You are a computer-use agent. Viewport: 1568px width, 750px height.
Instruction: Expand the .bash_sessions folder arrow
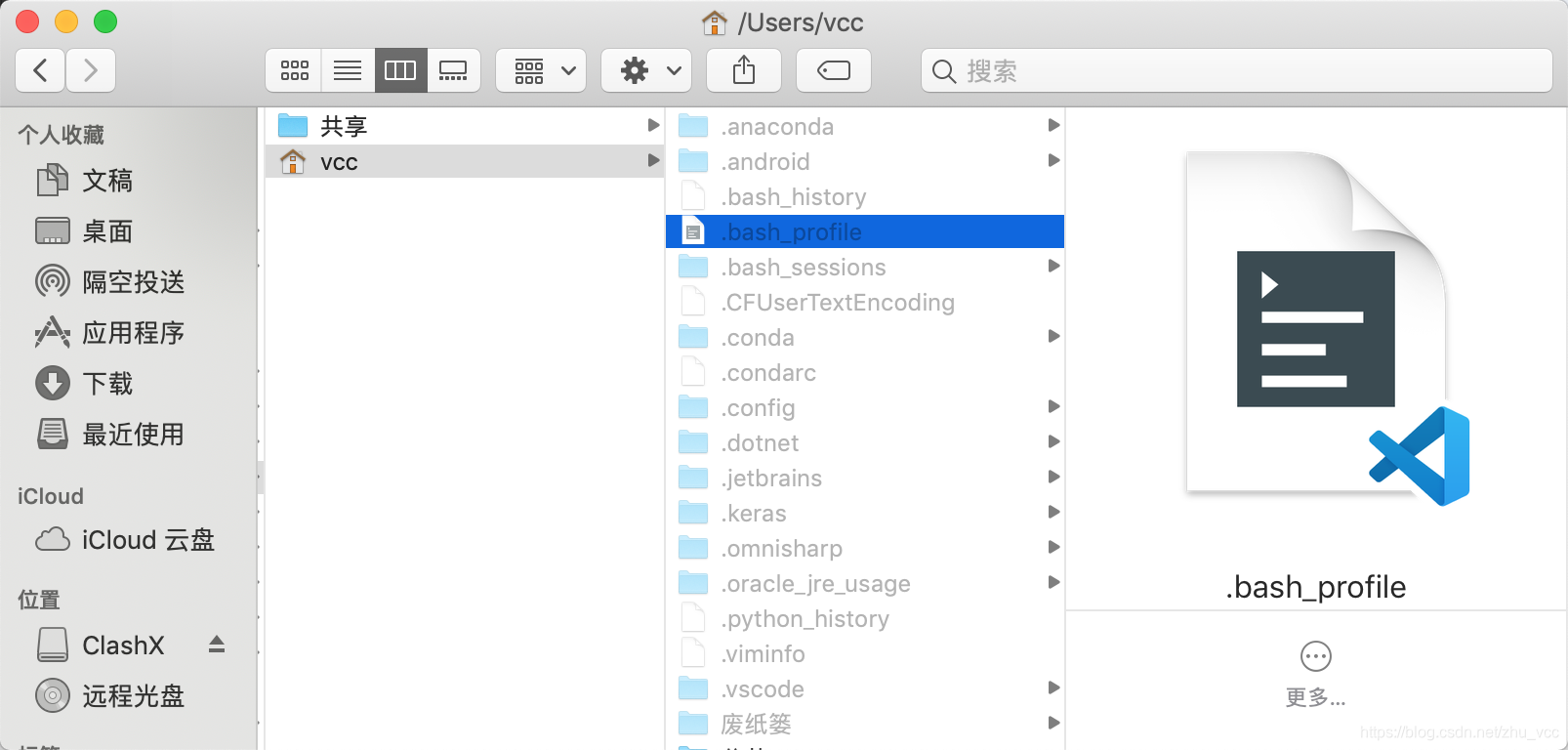1053,266
